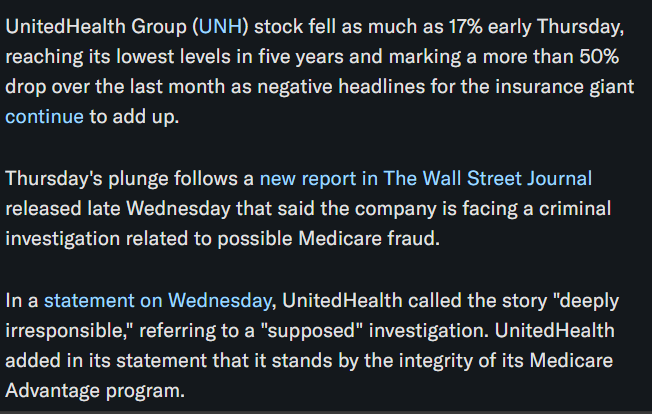This screenshot has width=652, height=414.
Task: Click the quoted word 'supposed'
Action: point(312,330)
